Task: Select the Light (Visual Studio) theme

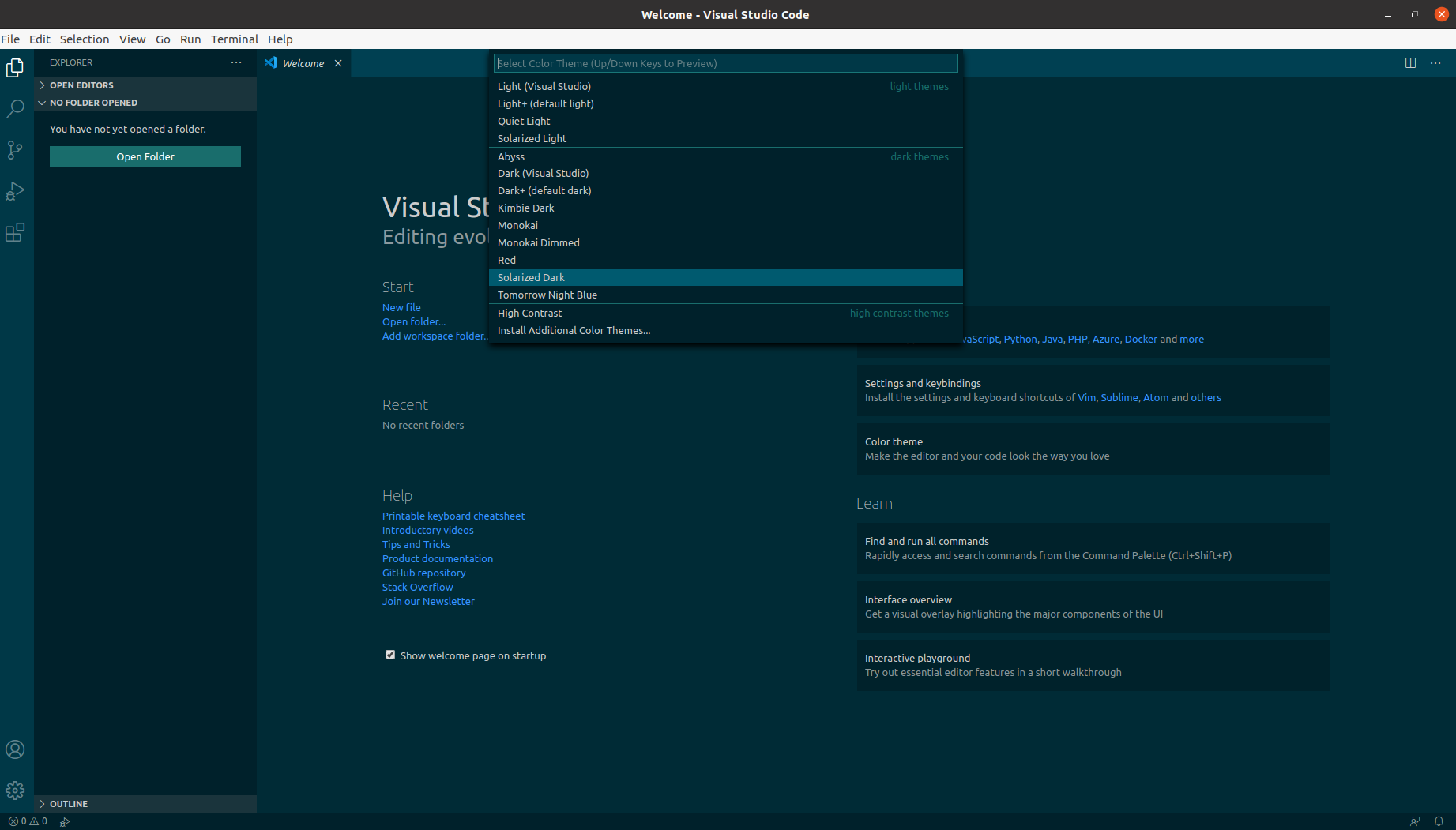Action: tap(725, 86)
